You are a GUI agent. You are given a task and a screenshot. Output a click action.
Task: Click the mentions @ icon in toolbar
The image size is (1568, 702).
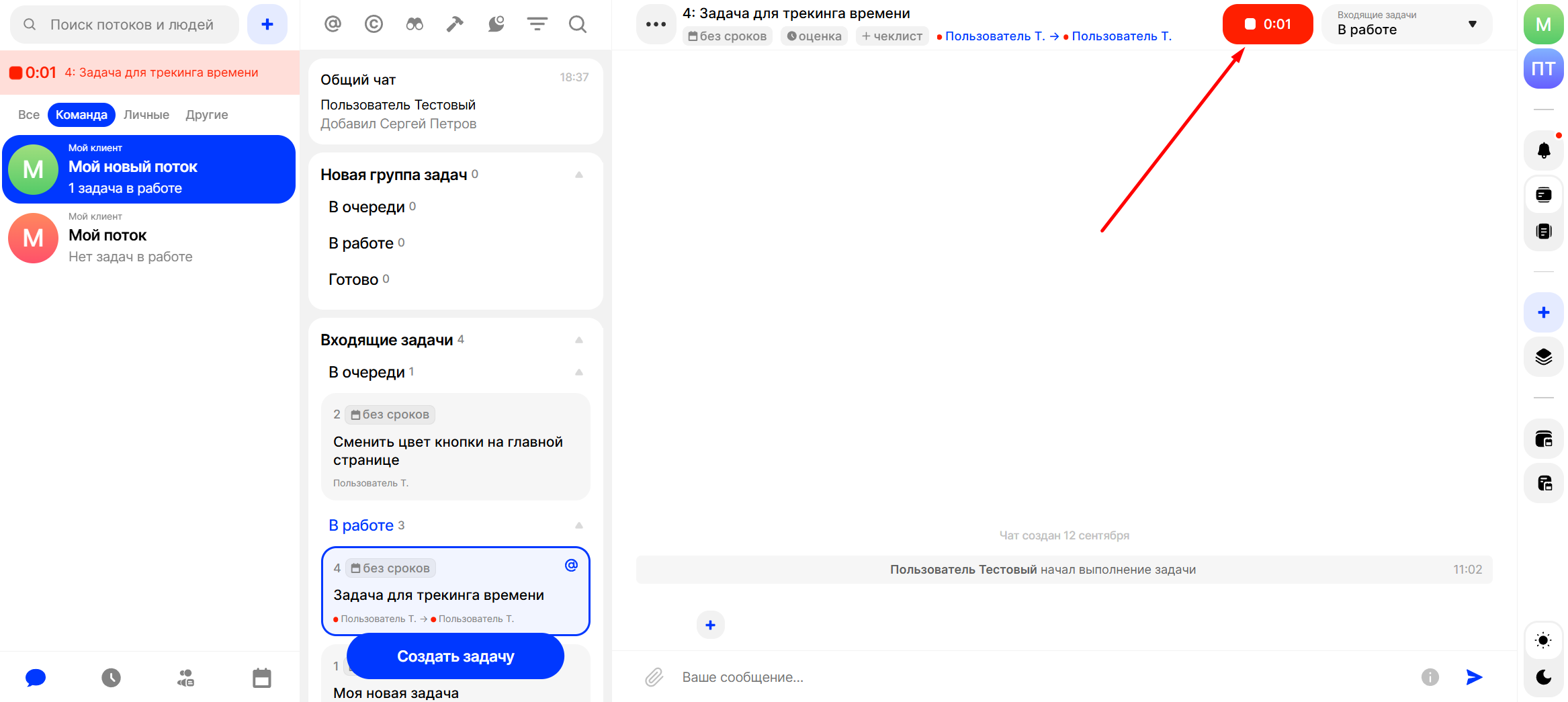click(333, 24)
